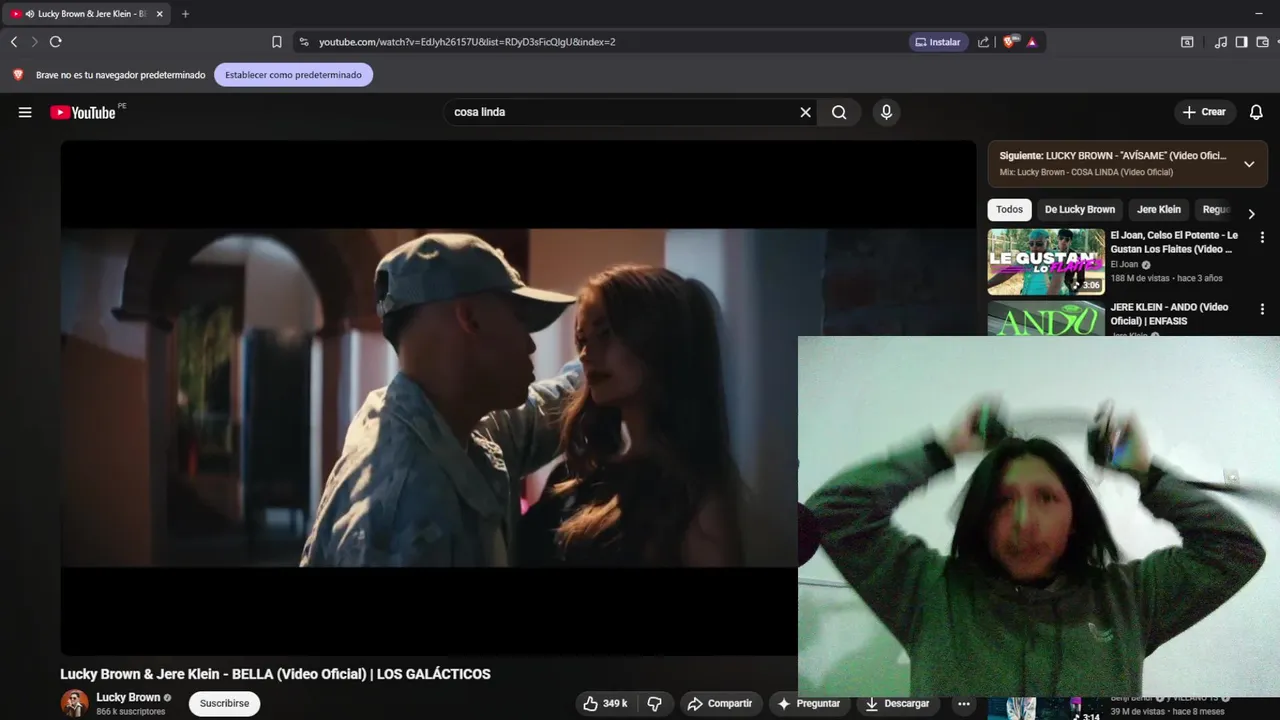Reload the page
Image resolution: width=1280 pixels, height=720 pixels.
coord(56,42)
